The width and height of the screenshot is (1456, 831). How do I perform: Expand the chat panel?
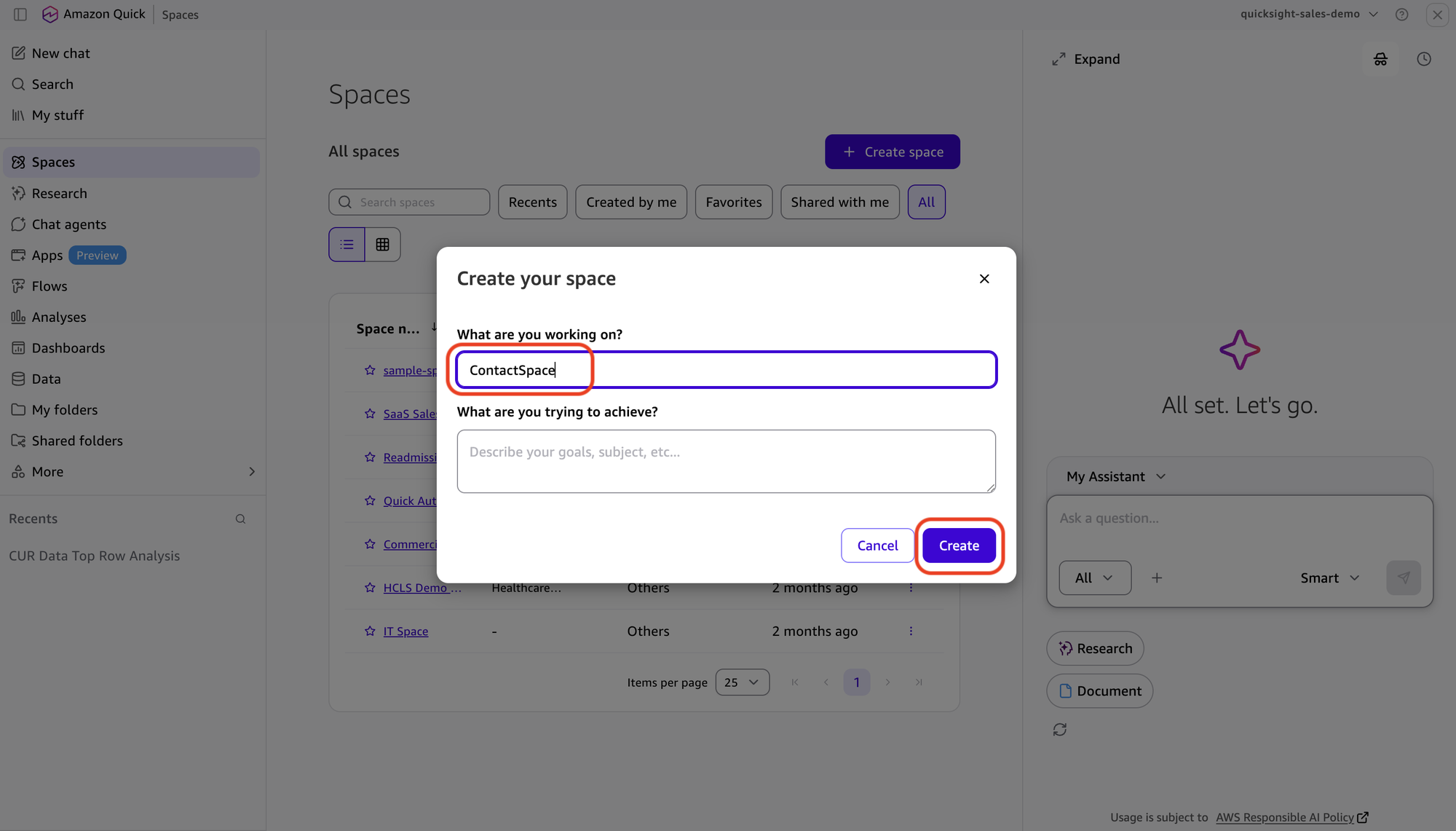coord(1085,59)
